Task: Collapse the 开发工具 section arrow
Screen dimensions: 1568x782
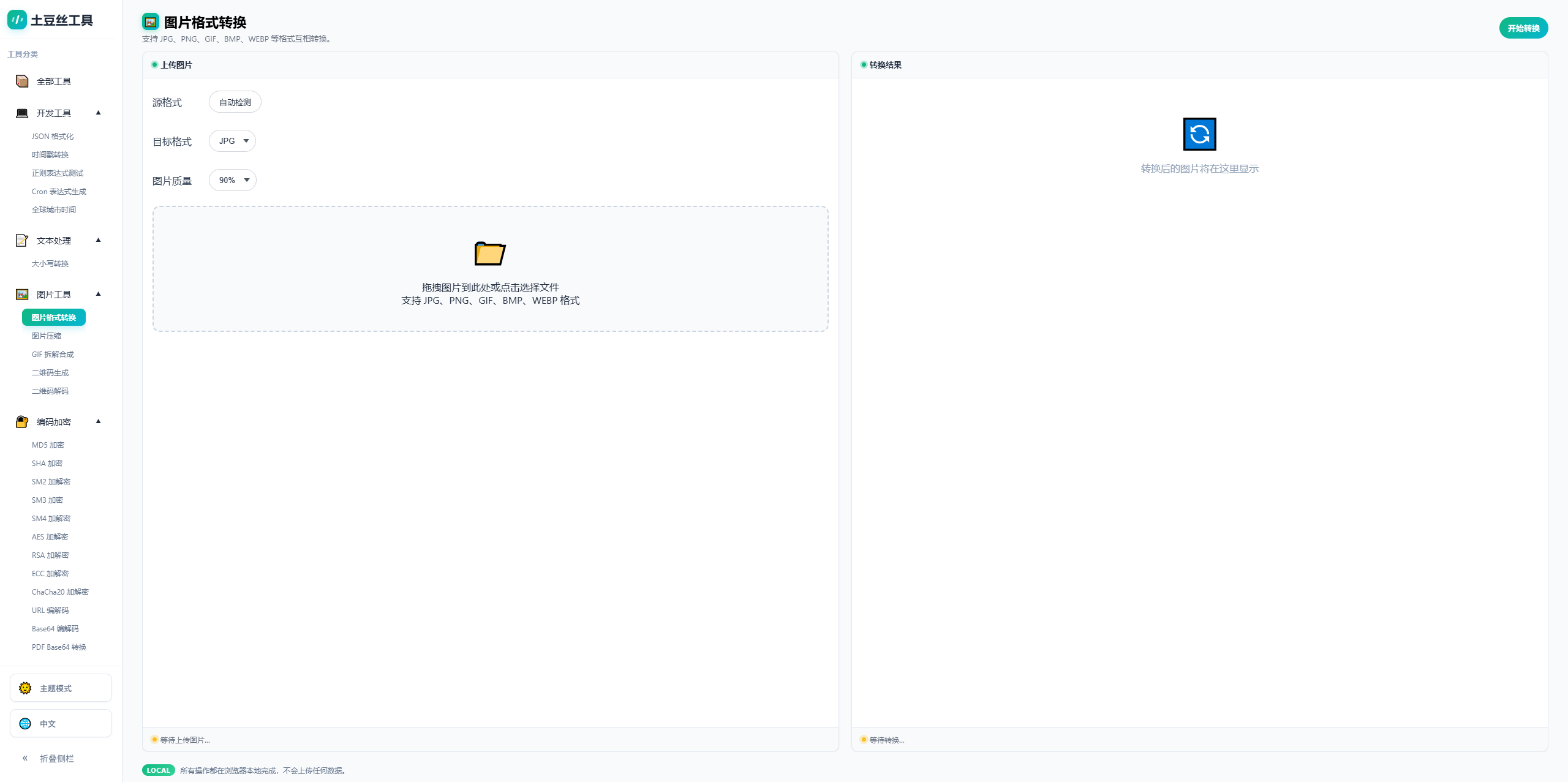Action: pyautogui.click(x=98, y=113)
